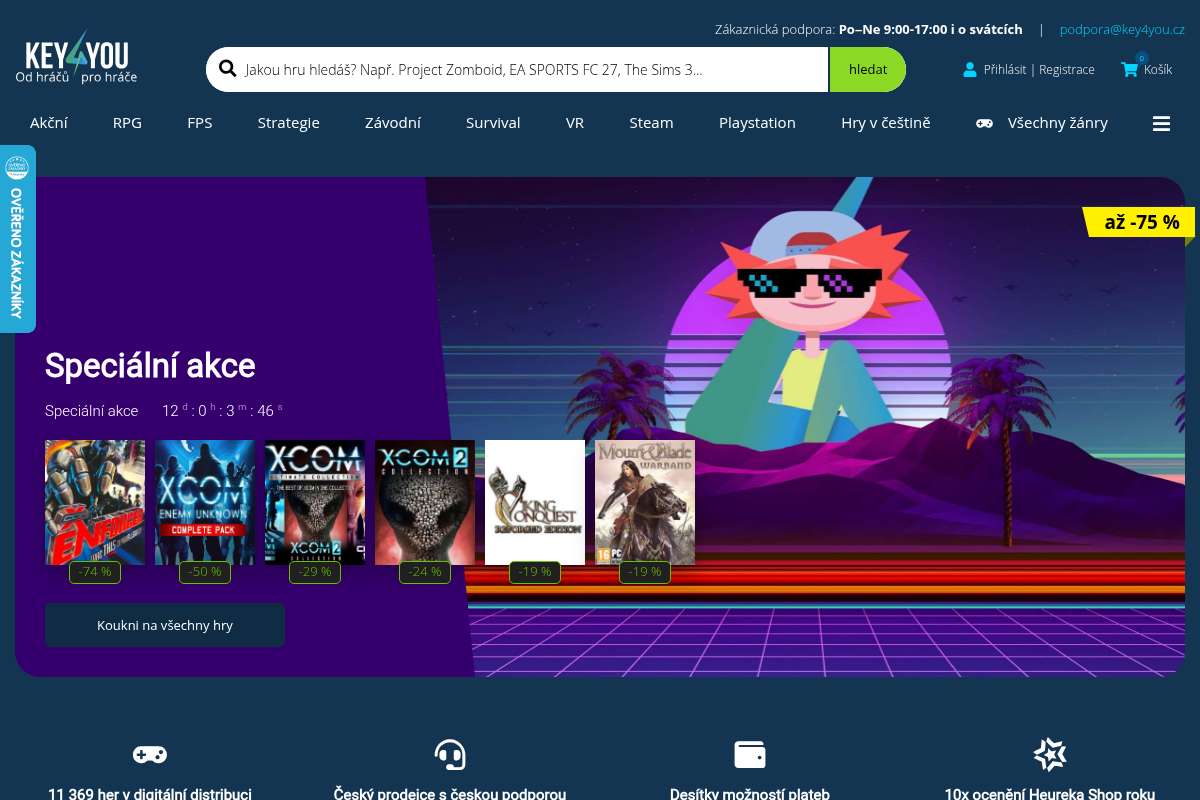
Task: Click the user account icon
Action: (x=969, y=70)
